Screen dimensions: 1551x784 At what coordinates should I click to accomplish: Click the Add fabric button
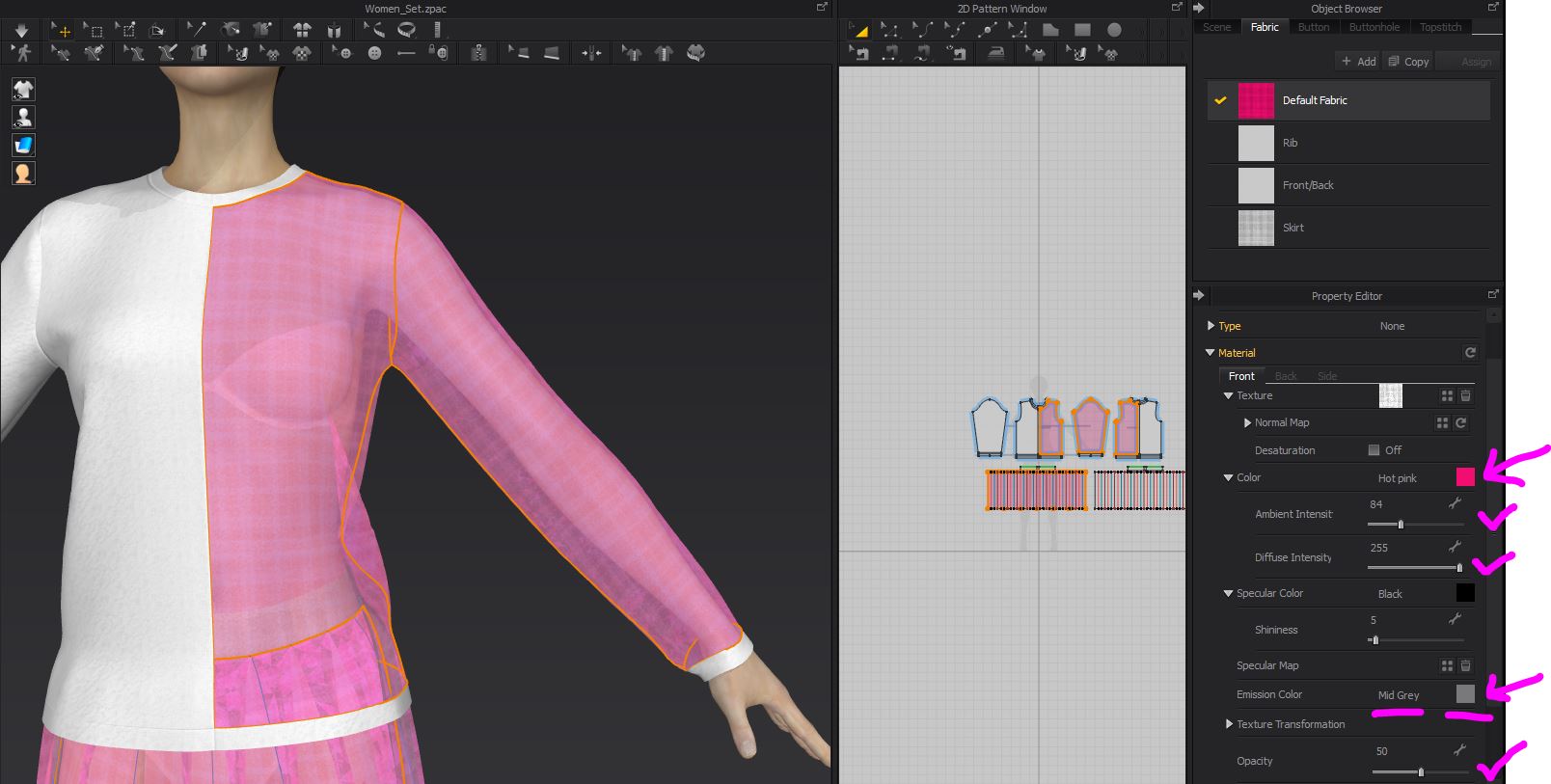coord(1358,62)
